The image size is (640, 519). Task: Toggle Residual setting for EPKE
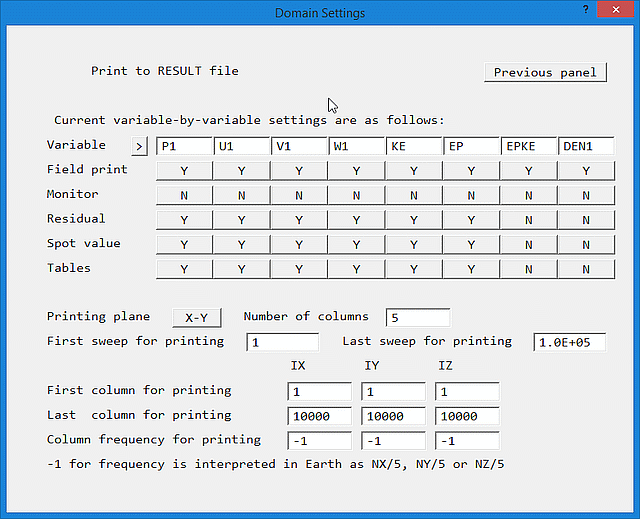pyautogui.click(x=528, y=219)
